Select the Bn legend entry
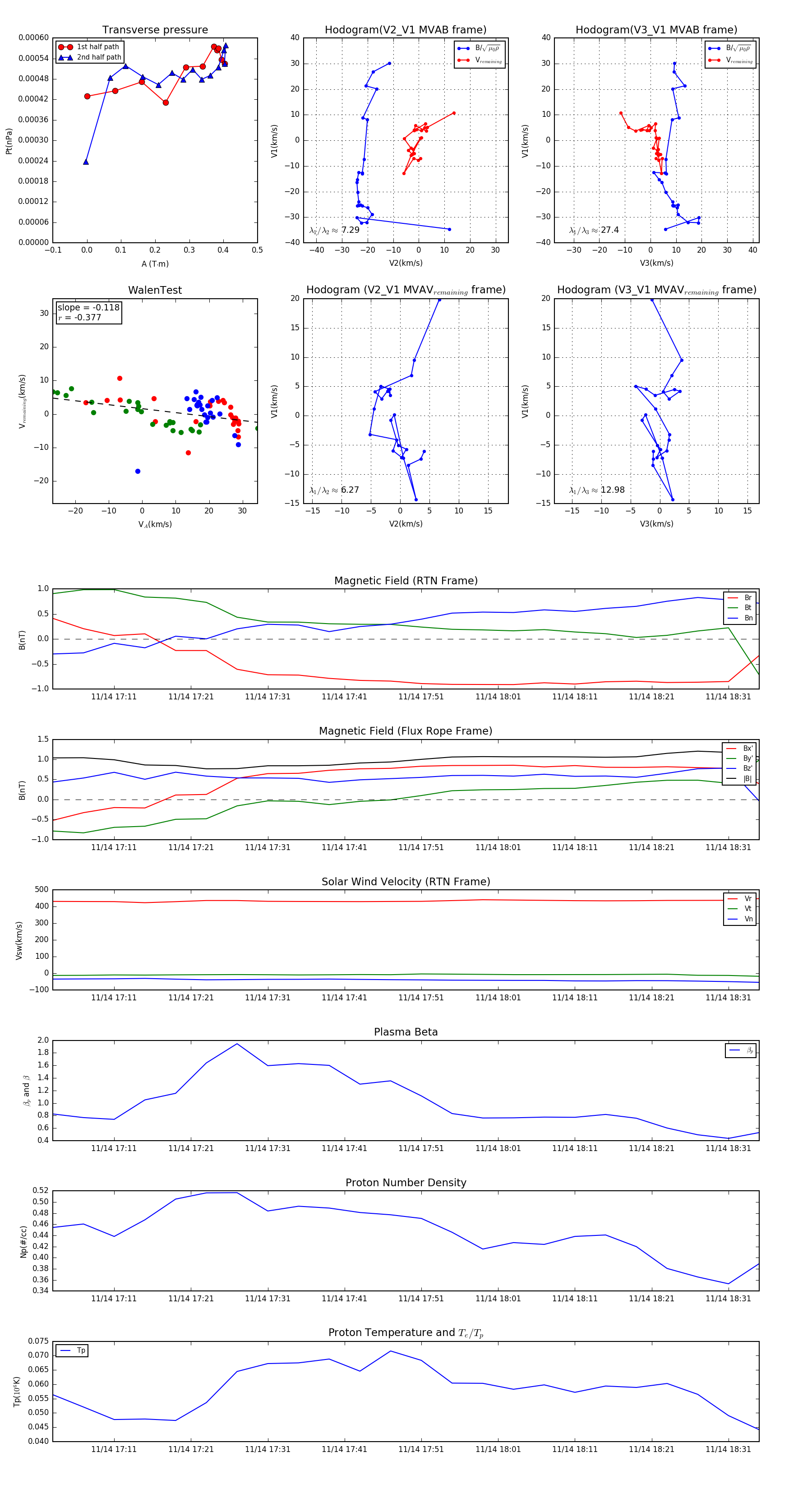The width and height of the screenshot is (812, 1489). (740, 618)
